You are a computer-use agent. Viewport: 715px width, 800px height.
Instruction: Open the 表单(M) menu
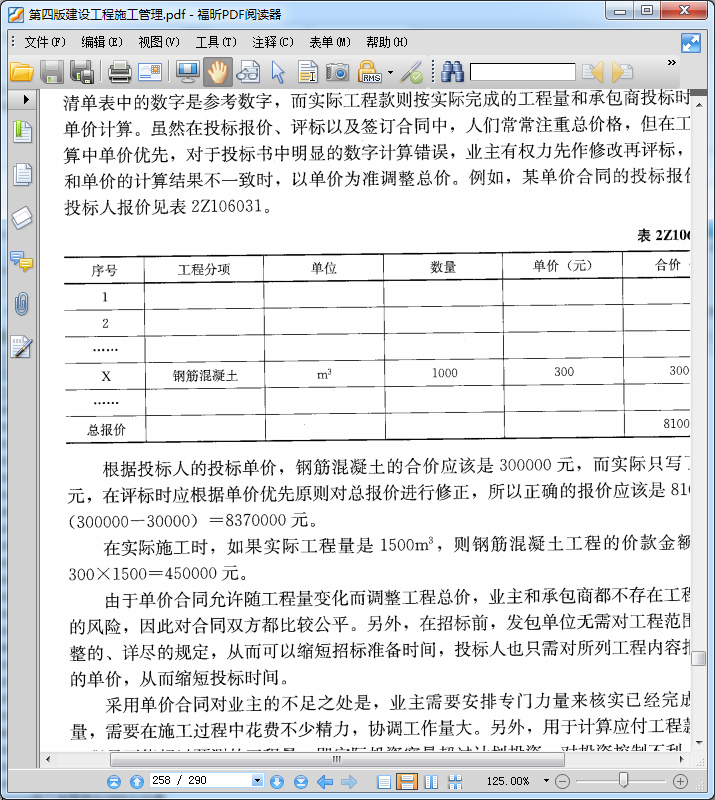pos(330,42)
